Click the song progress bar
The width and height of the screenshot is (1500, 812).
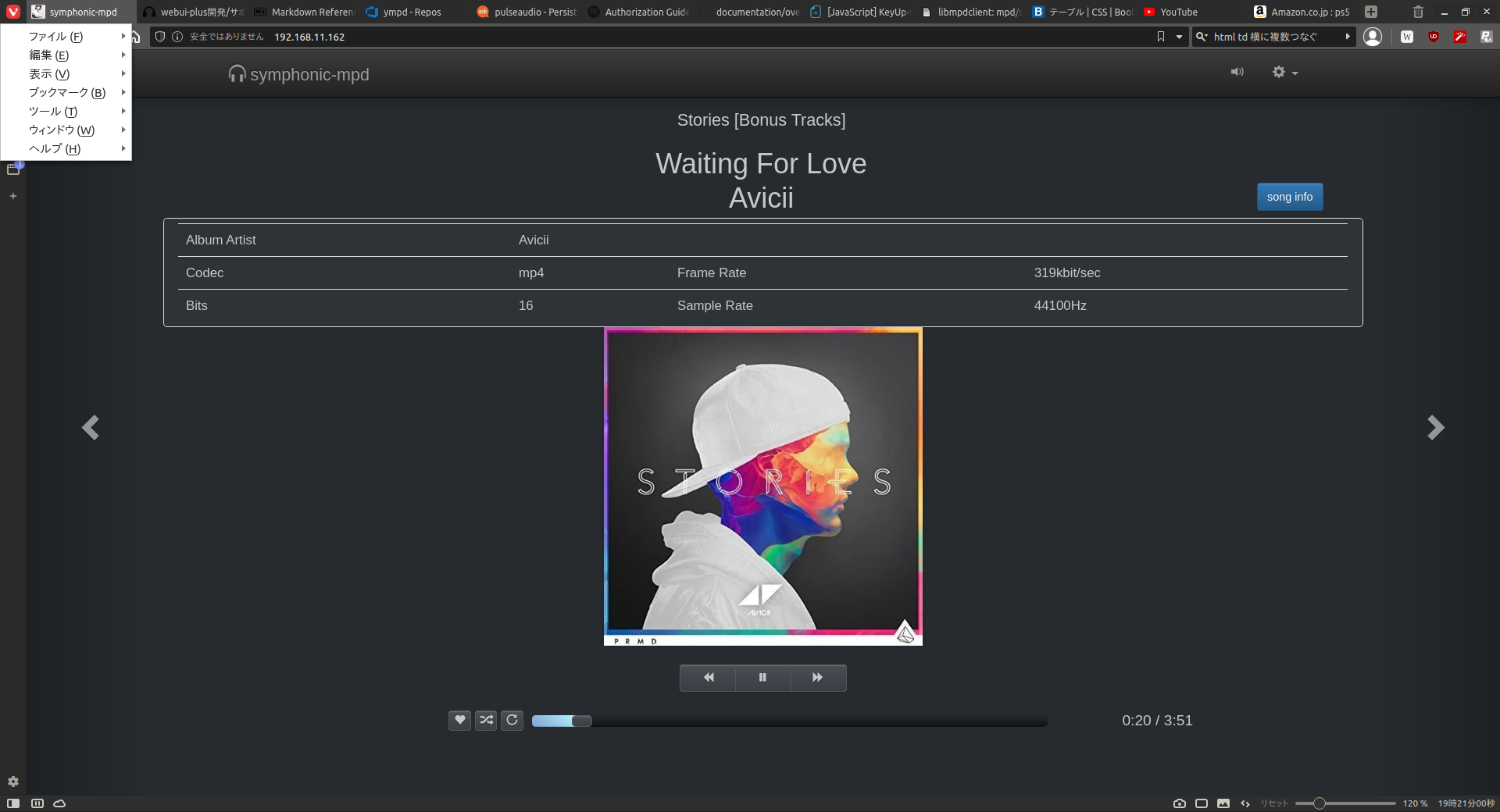point(789,721)
